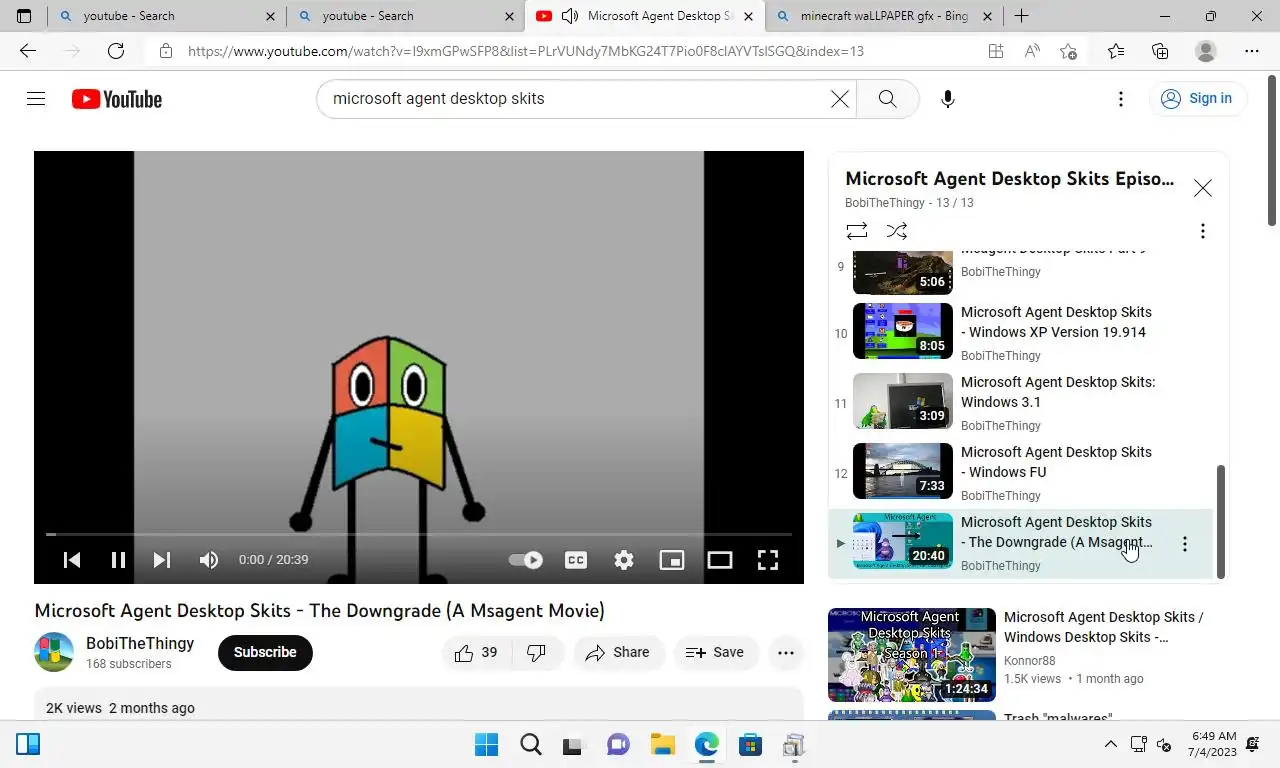Screen dimensions: 1280x768
Task: Open YouTube settings three-dot menu
Action: [x=1121, y=99]
